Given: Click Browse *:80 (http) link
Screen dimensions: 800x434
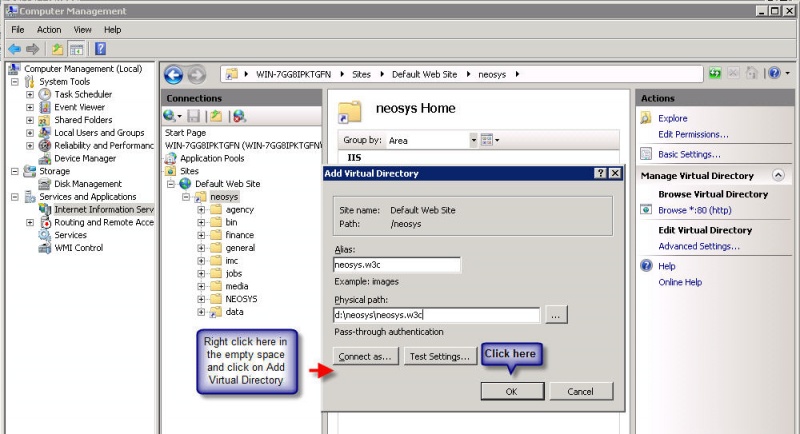Looking at the screenshot, I should click(694, 210).
